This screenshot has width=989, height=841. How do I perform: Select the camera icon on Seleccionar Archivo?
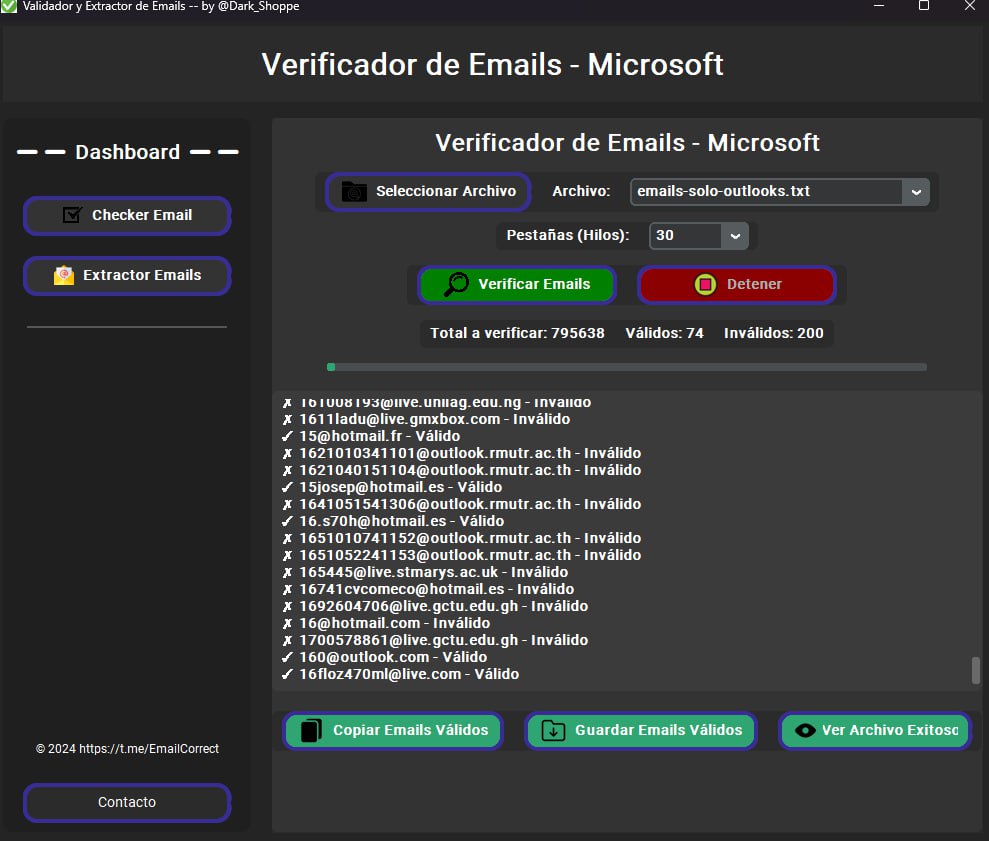351,191
